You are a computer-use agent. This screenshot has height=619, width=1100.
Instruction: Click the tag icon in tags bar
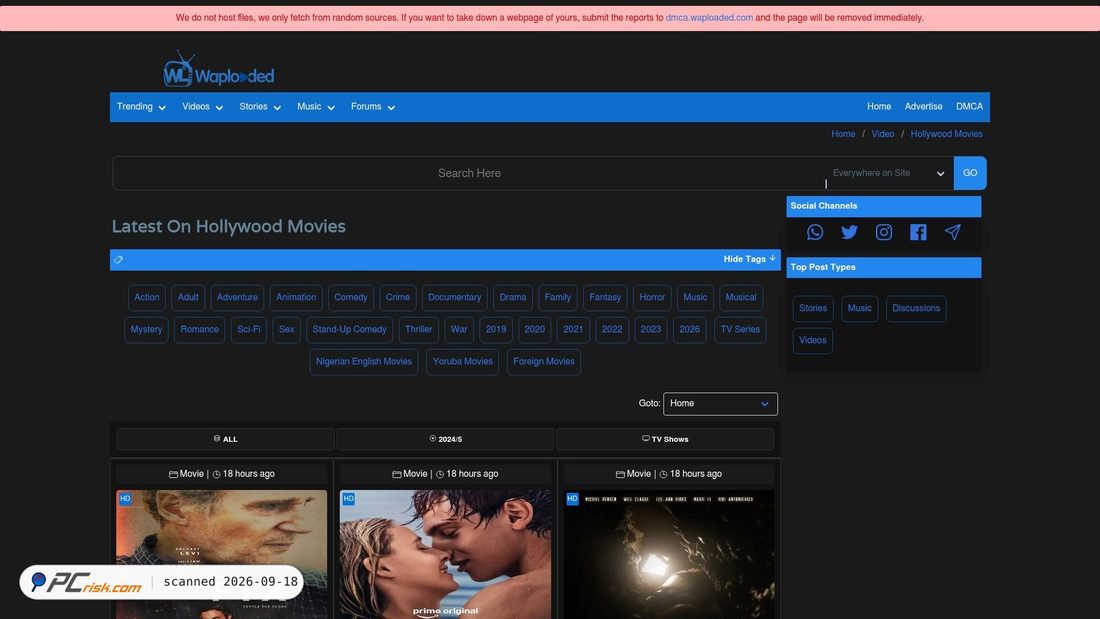coord(119,260)
